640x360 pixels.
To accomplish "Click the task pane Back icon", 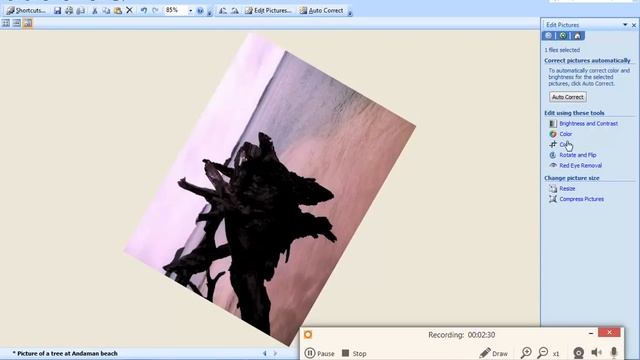I will [549, 36].
